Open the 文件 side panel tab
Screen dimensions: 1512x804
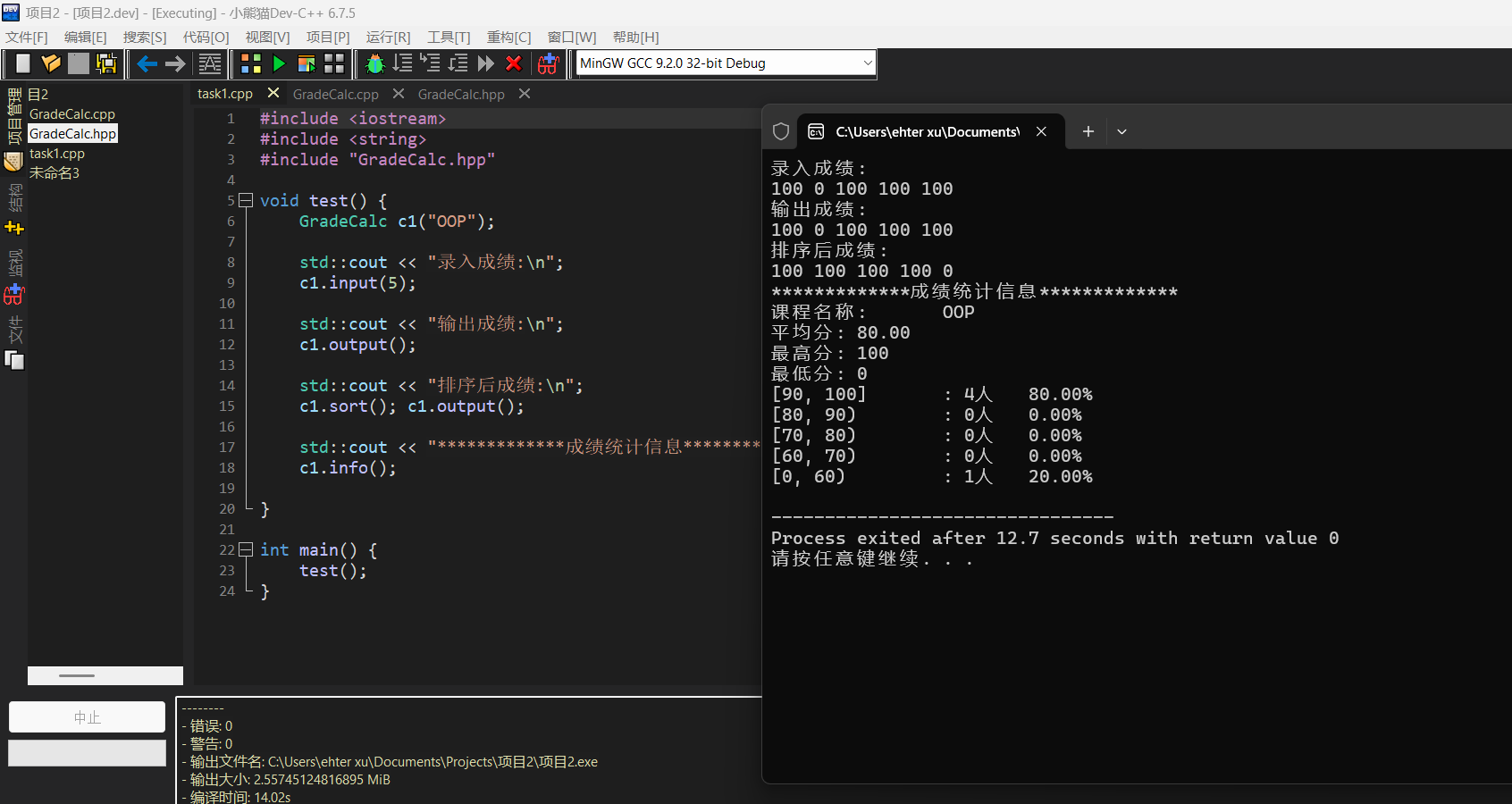pyautogui.click(x=14, y=329)
